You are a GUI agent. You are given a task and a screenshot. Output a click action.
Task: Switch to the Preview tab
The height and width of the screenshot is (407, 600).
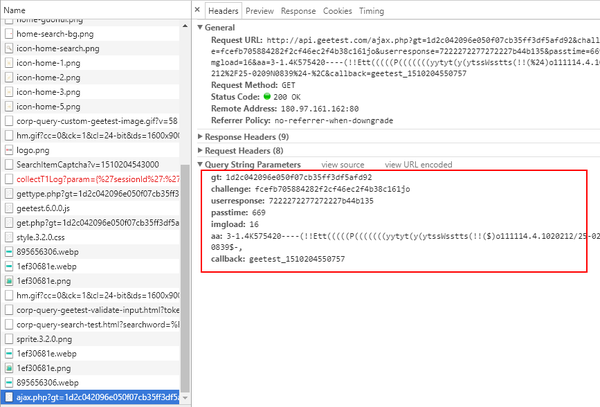(x=259, y=11)
